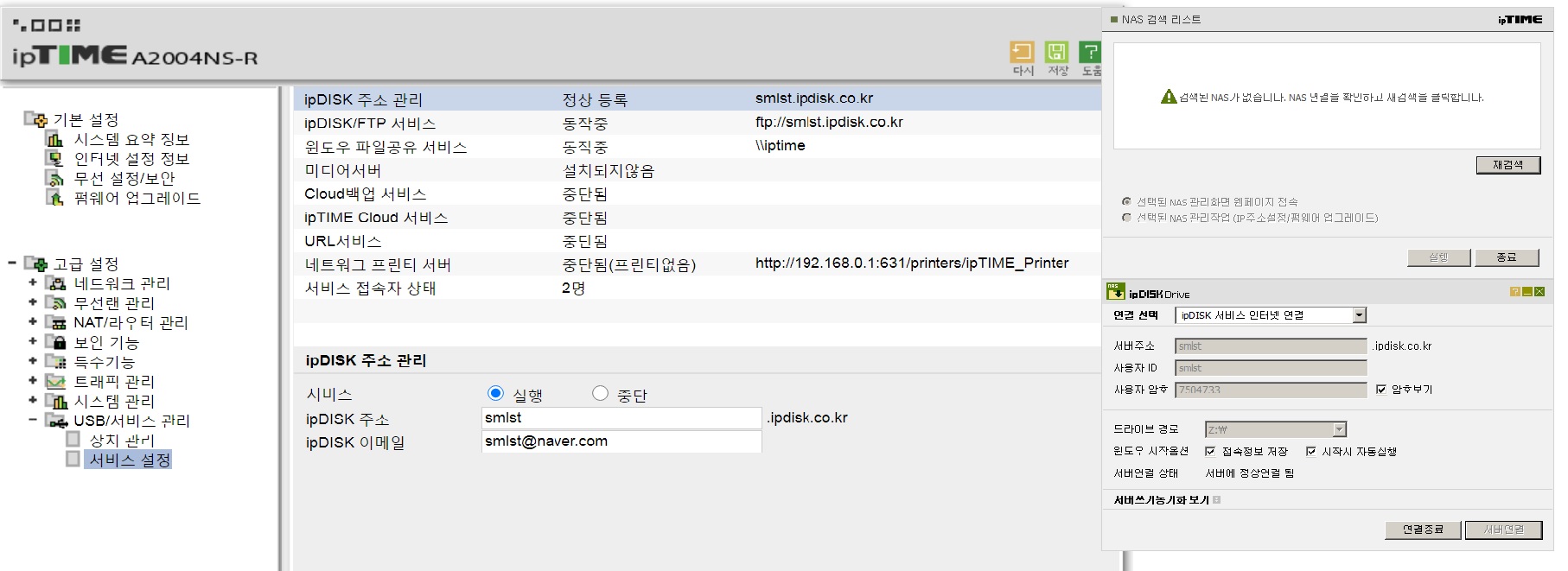
Task: Expand the 보안 기능 tree node
Action: pos(33,340)
